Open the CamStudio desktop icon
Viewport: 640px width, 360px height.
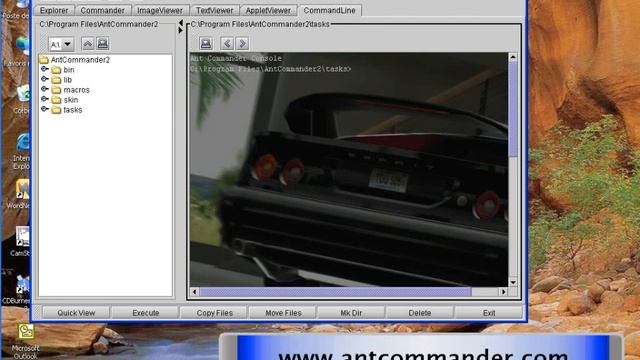point(20,242)
